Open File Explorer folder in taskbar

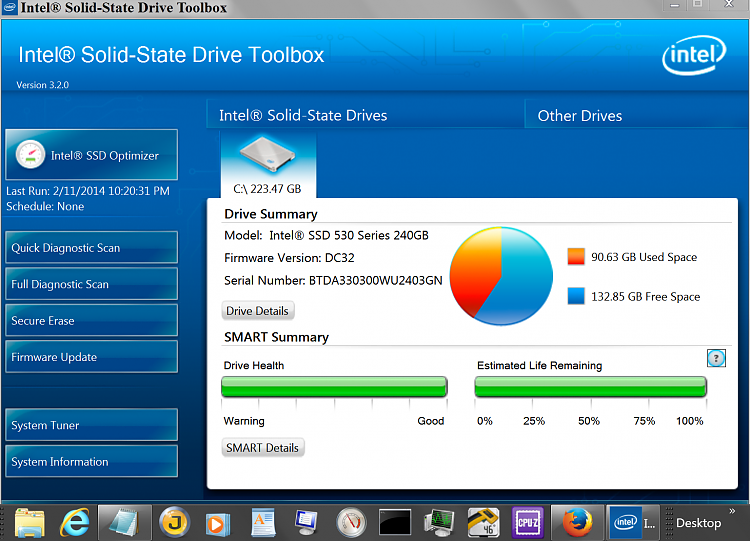[x=30, y=522]
